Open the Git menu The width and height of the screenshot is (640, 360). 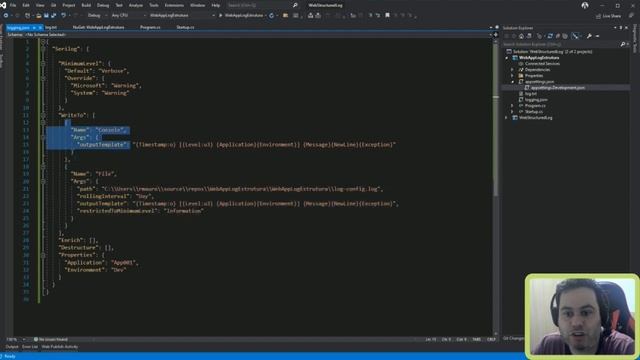point(53,5)
